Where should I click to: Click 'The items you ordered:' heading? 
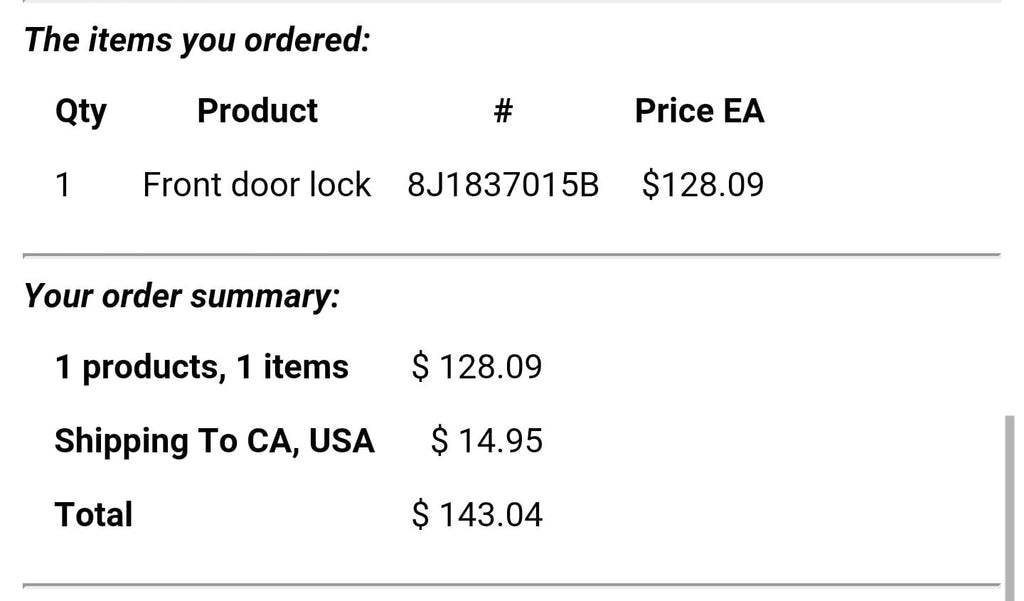197,40
